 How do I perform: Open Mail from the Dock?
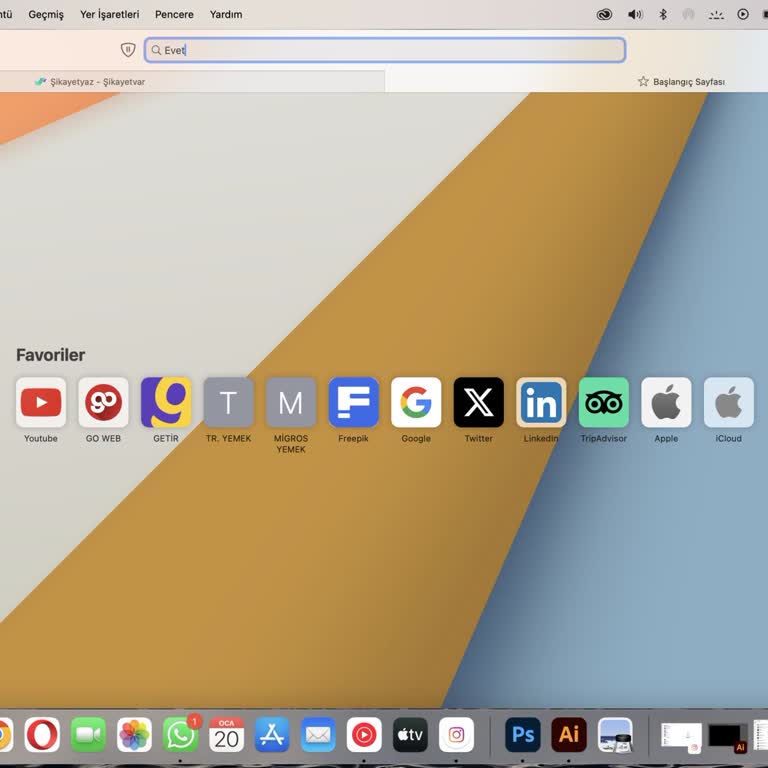[318, 734]
